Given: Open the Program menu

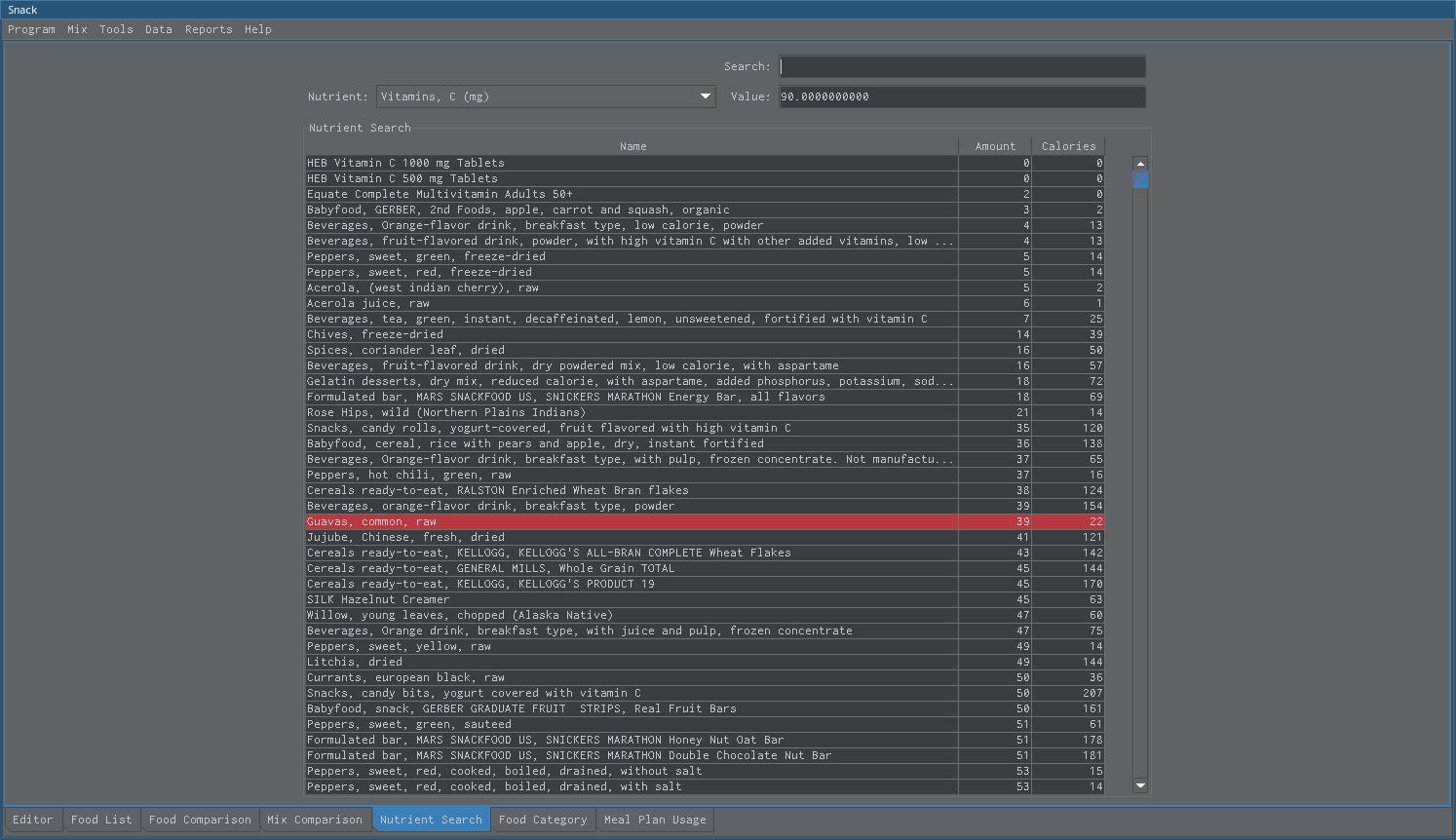Looking at the screenshot, I should coord(31,29).
